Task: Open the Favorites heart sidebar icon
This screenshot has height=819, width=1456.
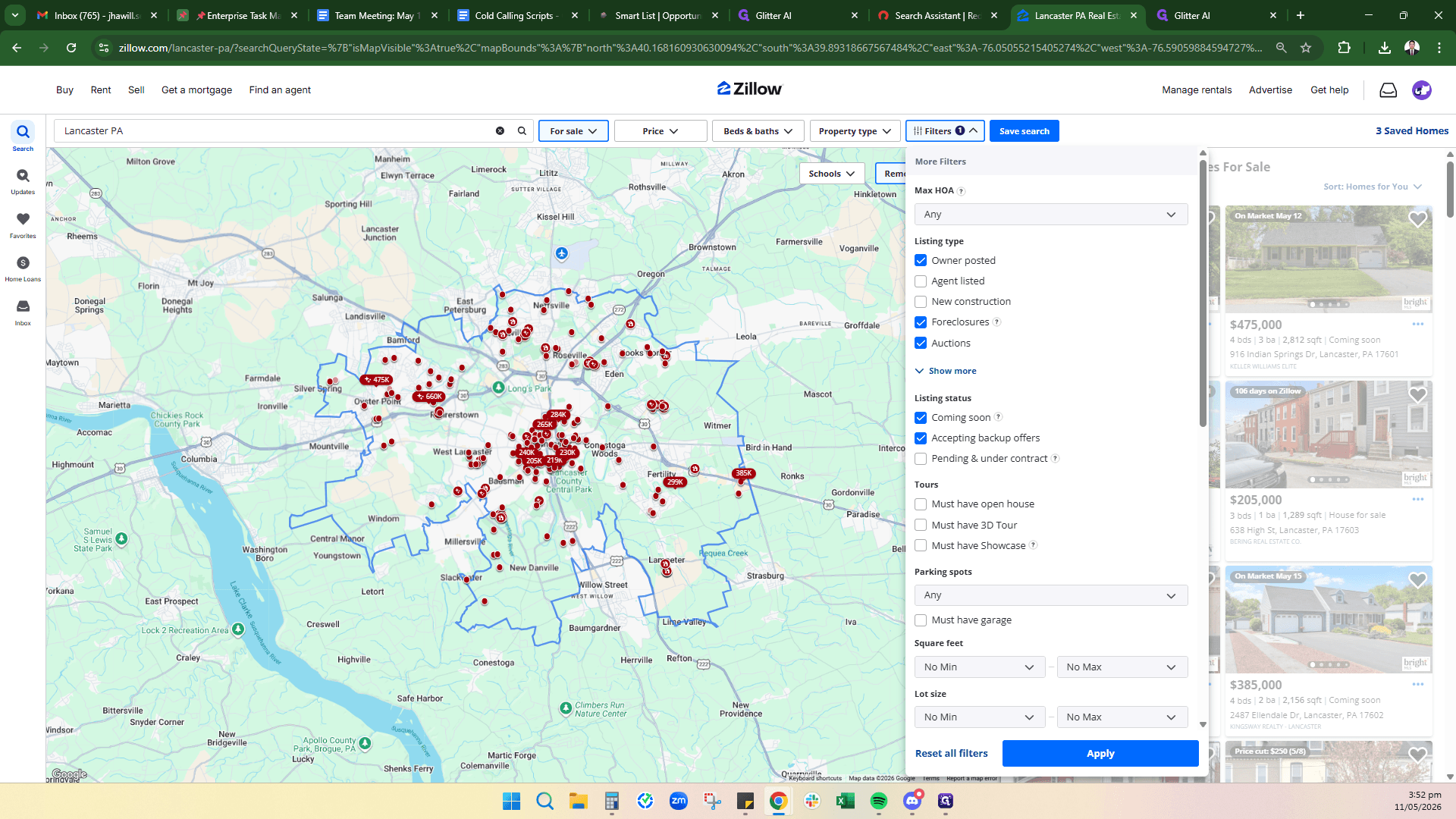Action: click(23, 224)
